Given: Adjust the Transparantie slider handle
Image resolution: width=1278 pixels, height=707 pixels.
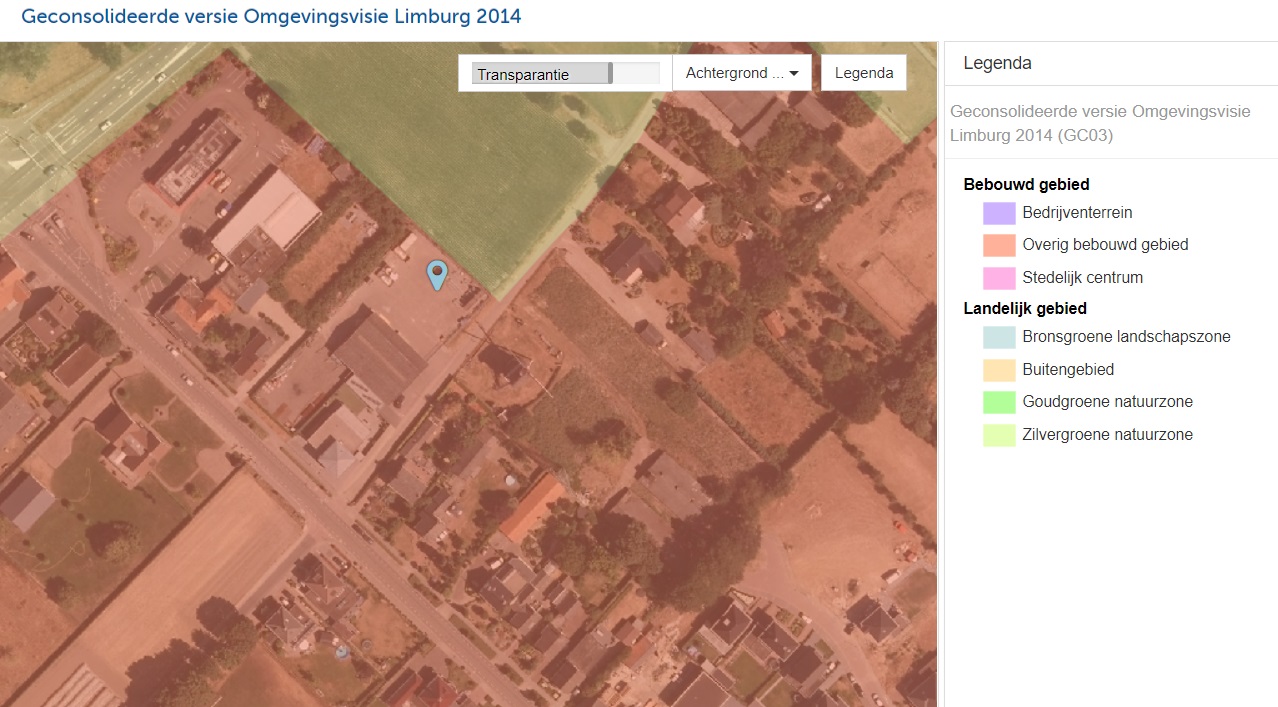Looking at the screenshot, I should (x=610, y=74).
